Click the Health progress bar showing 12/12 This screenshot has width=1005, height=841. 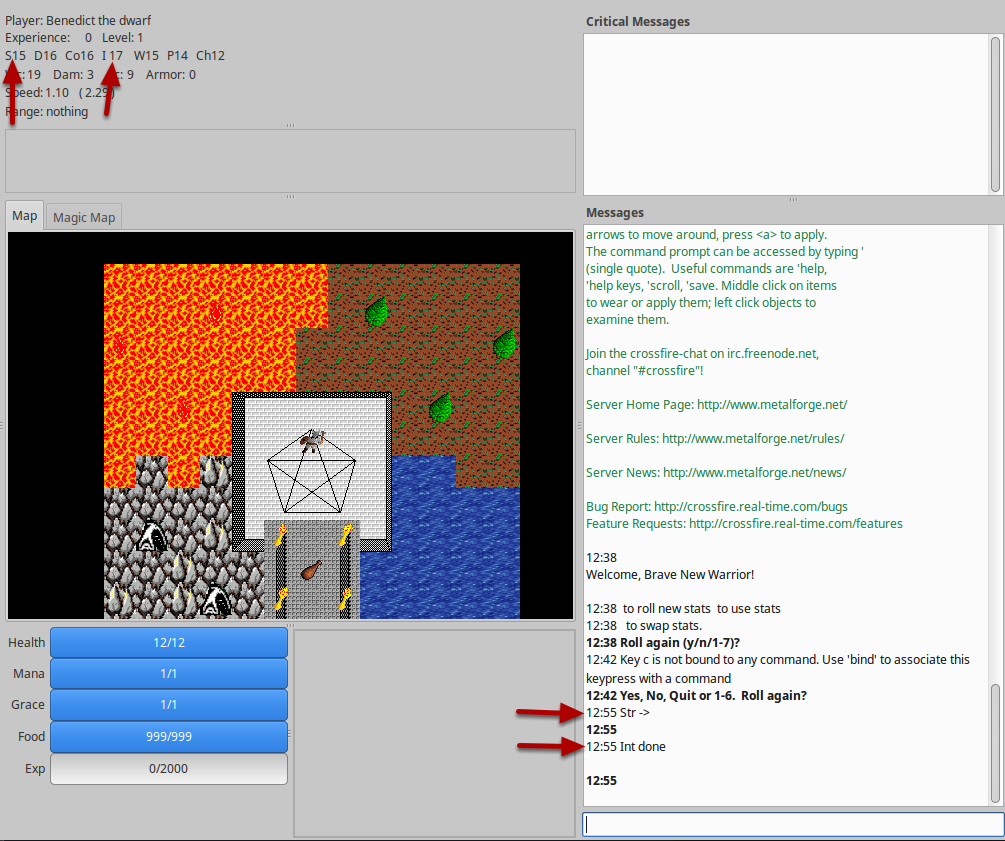coord(168,643)
